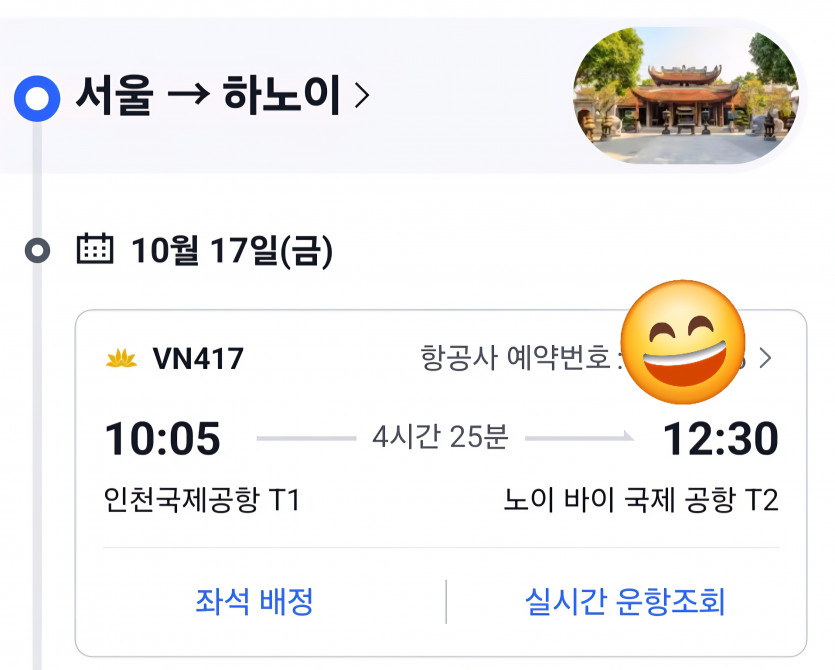Screen dimensions: 835x670
Task: Click the 4시간 25분 flight duration
Action: point(440,437)
